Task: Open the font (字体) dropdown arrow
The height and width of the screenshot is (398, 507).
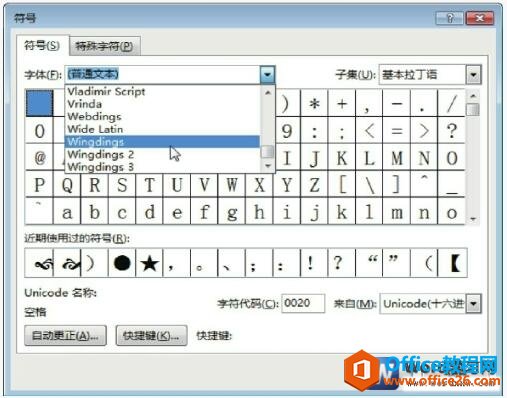Action: click(x=267, y=74)
